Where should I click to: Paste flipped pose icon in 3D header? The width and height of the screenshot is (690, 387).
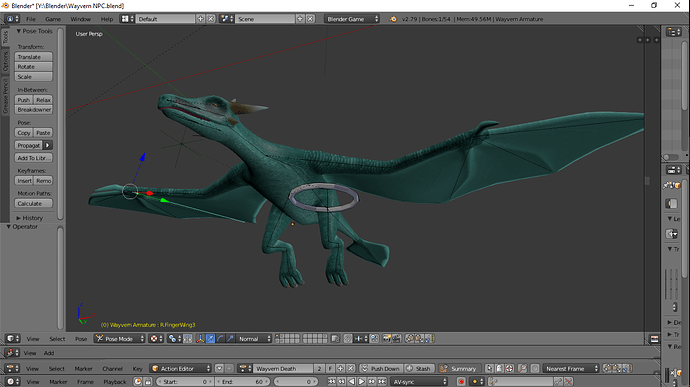(x=429, y=339)
